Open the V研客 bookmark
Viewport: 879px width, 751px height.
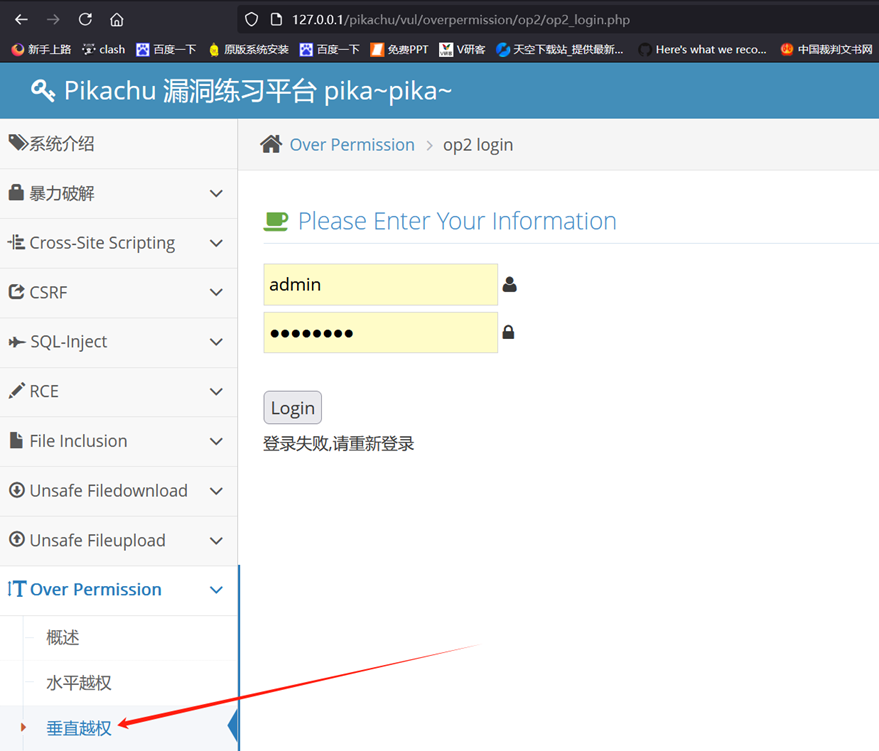[462, 49]
